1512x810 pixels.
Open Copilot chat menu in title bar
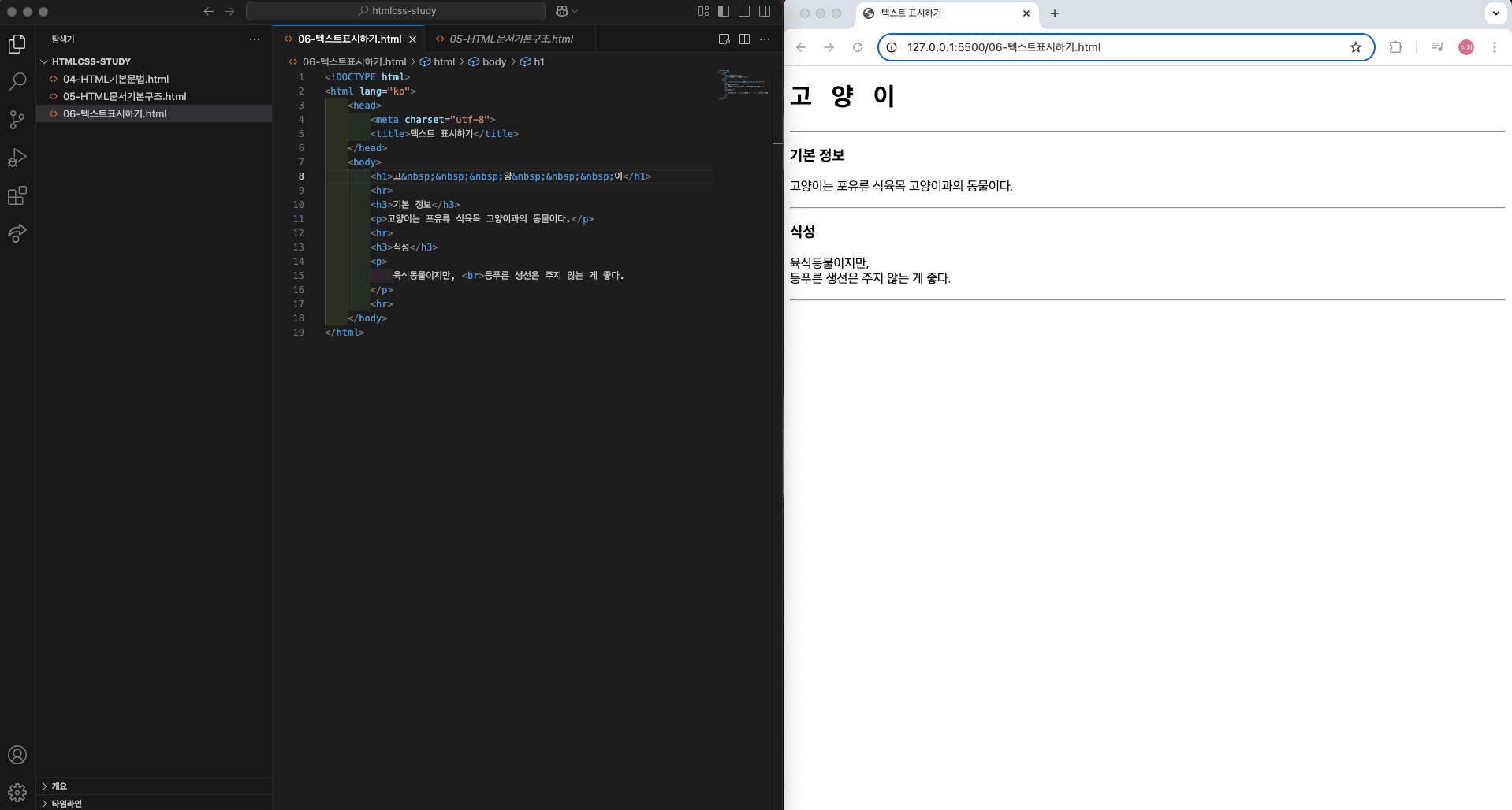567,11
